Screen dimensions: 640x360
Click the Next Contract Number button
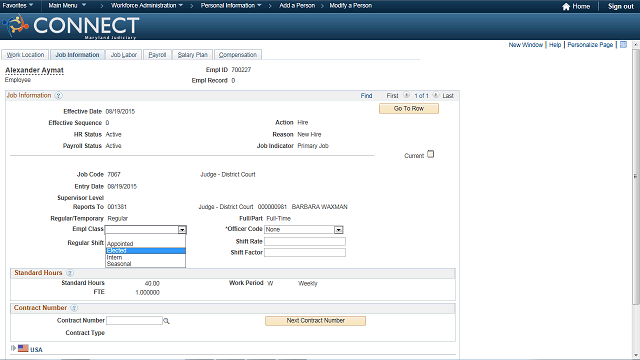[316, 321]
